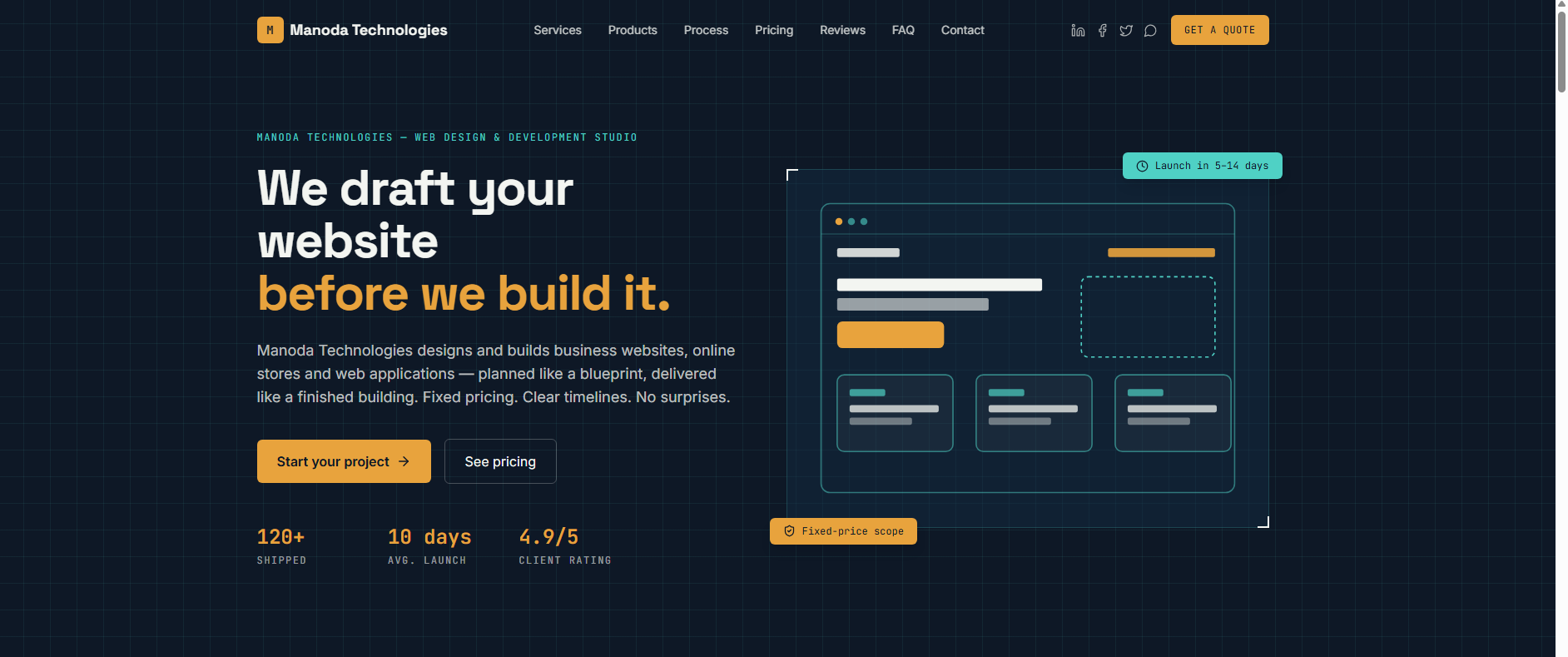Click the Manoda Technologies brand name
1568x657 pixels.
click(x=369, y=30)
